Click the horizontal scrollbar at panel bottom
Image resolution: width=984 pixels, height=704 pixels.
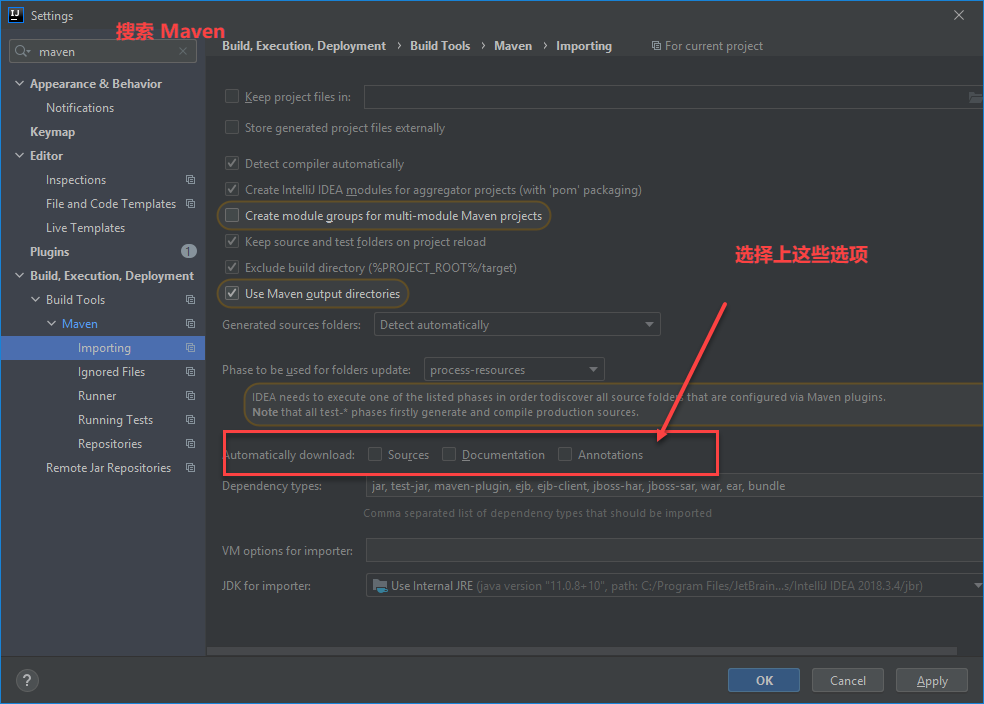(582, 651)
